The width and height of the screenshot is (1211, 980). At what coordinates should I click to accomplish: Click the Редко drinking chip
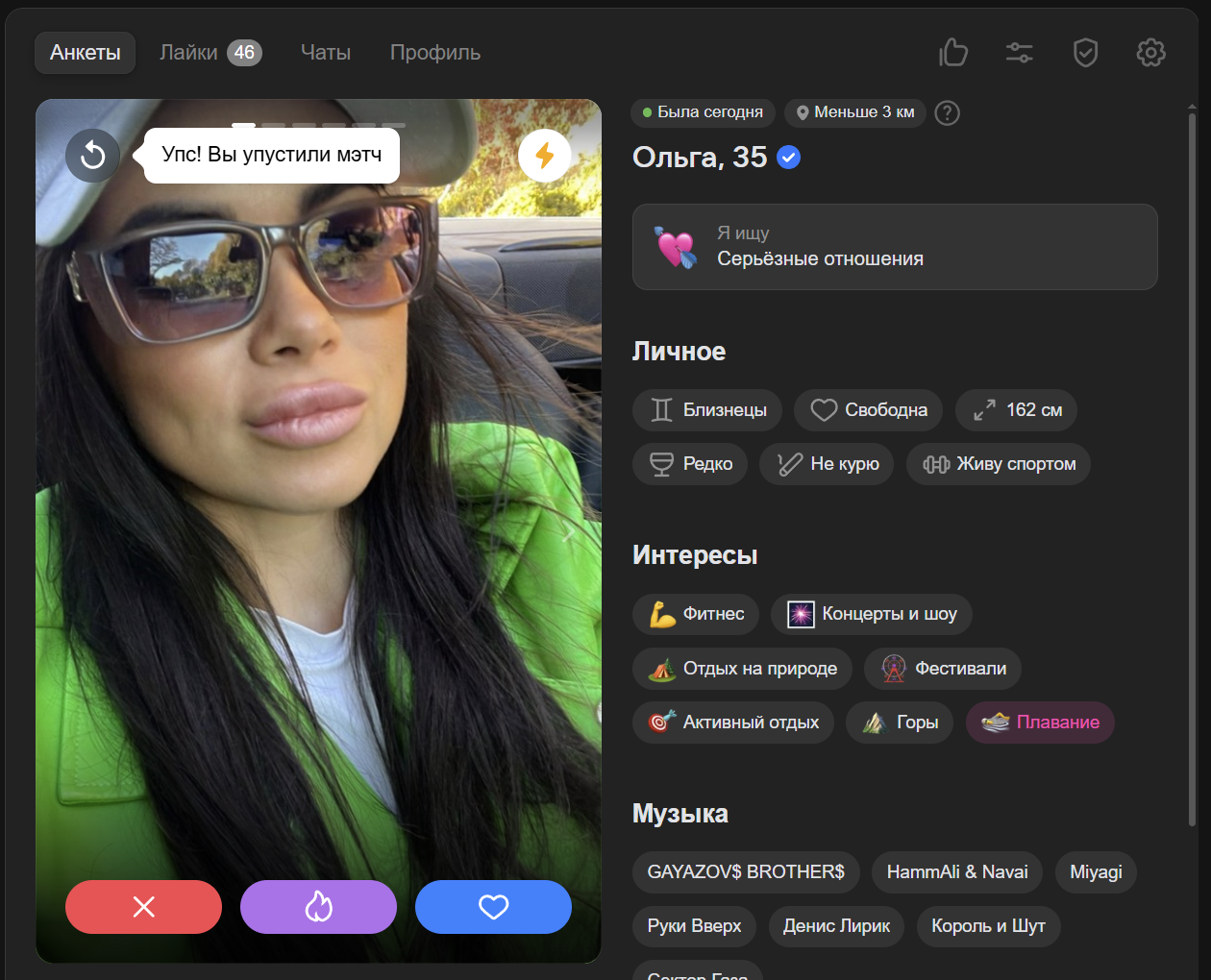coord(690,464)
